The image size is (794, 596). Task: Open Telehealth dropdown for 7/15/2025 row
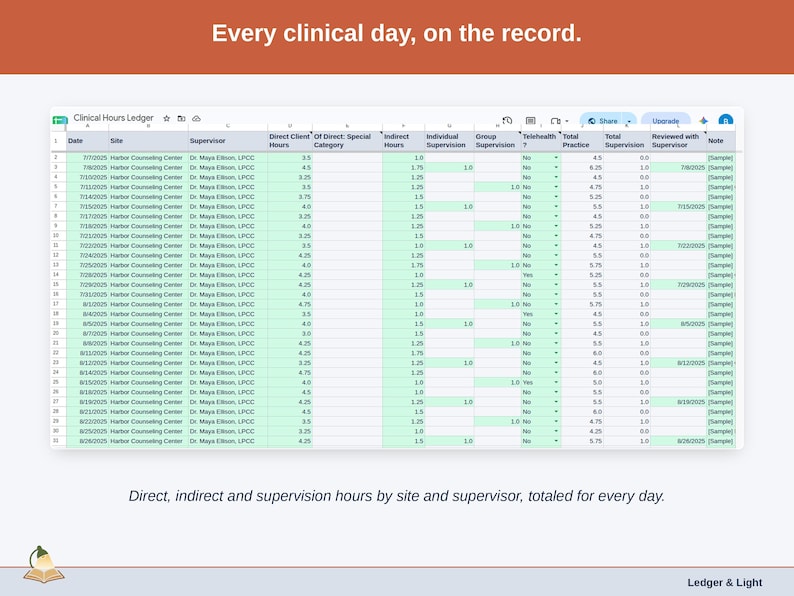click(x=556, y=207)
